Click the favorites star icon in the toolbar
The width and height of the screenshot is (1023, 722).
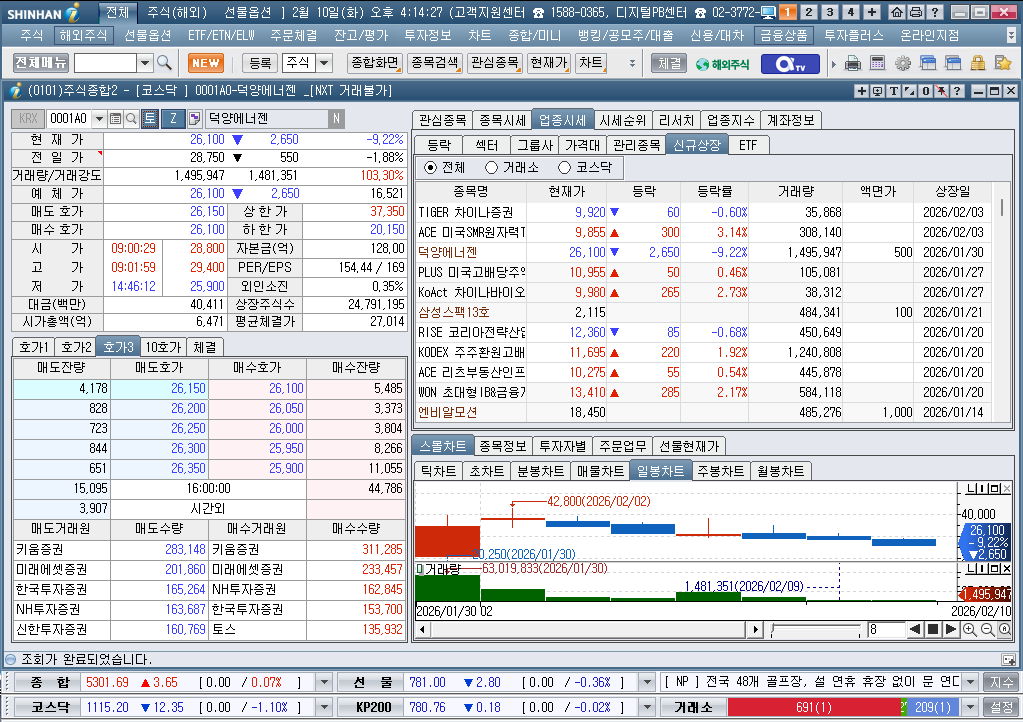[1003, 63]
